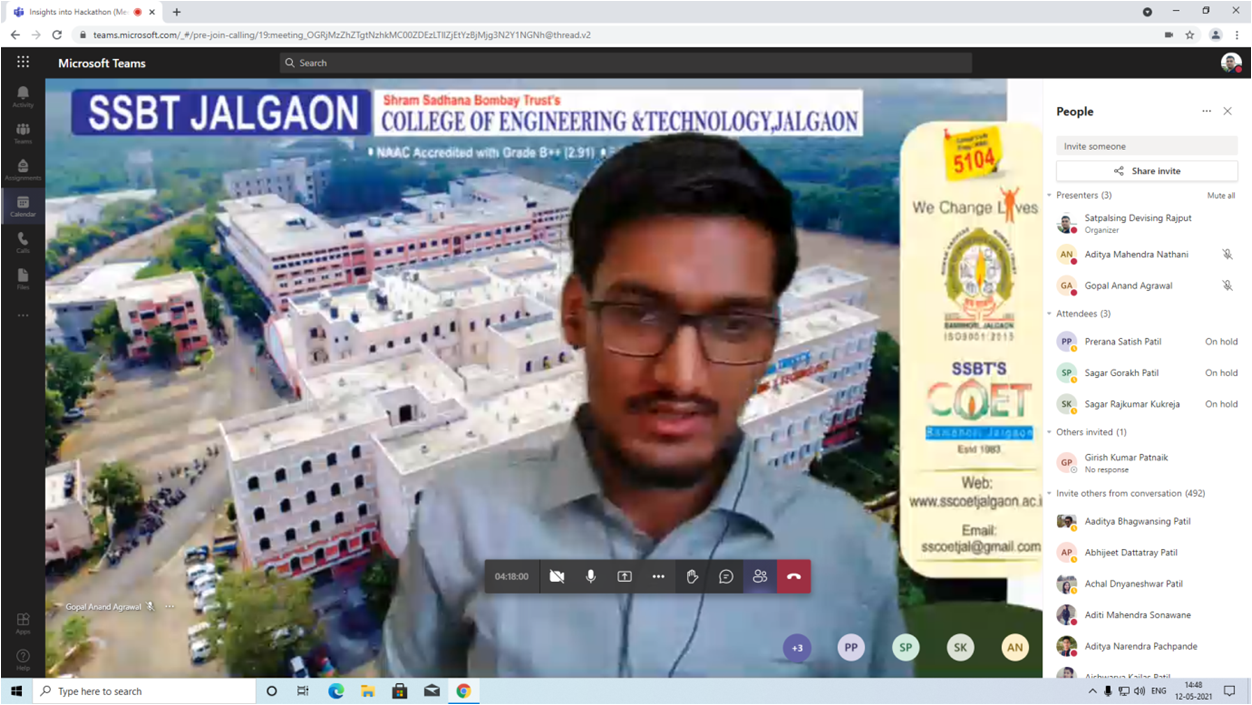Select Girish Kumar Patnaik invited entry

click(x=1147, y=462)
